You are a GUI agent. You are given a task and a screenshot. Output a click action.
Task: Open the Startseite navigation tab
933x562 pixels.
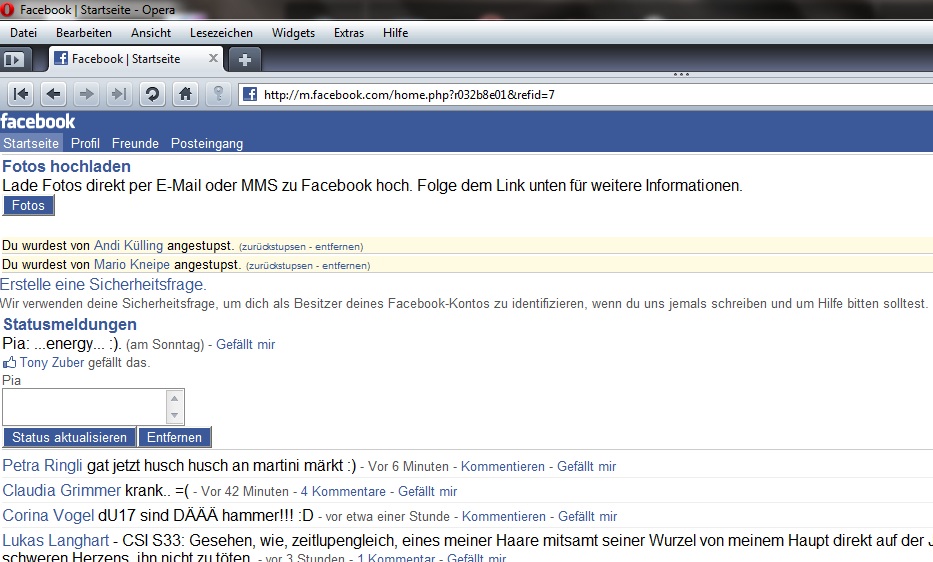31,143
